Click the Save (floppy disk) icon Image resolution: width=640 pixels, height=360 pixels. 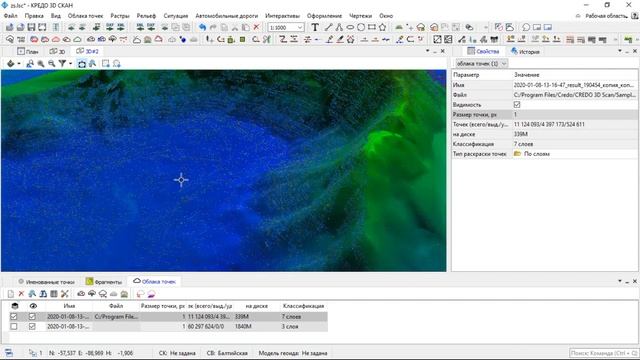click(x=31, y=27)
